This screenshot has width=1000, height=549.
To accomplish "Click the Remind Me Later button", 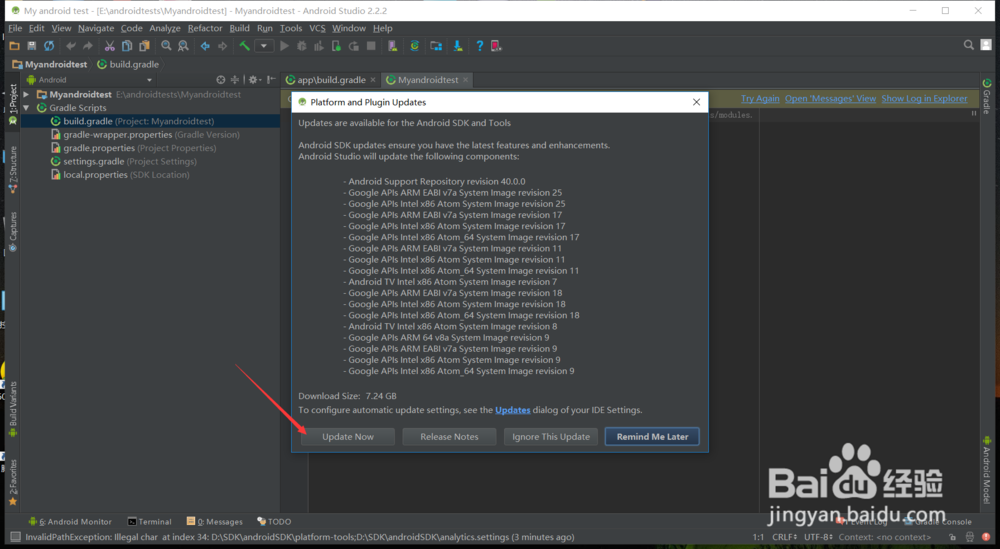I will point(652,437).
